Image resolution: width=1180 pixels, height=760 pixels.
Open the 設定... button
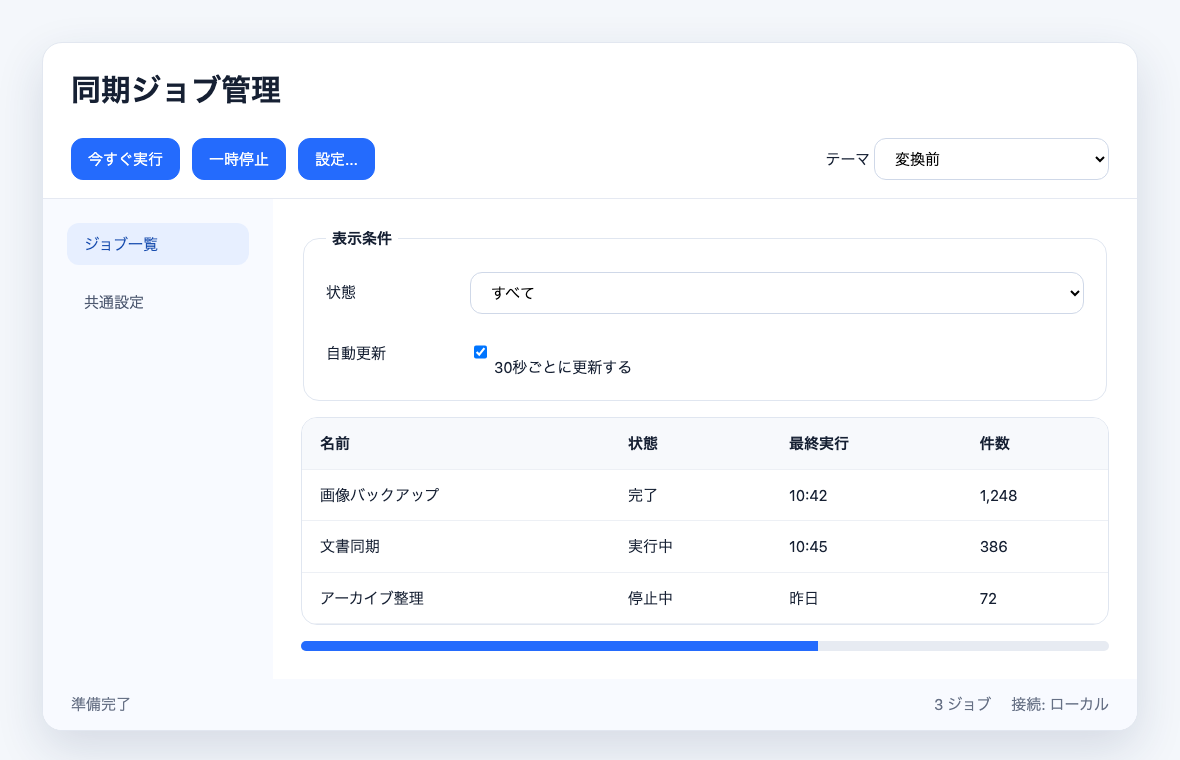coord(336,159)
